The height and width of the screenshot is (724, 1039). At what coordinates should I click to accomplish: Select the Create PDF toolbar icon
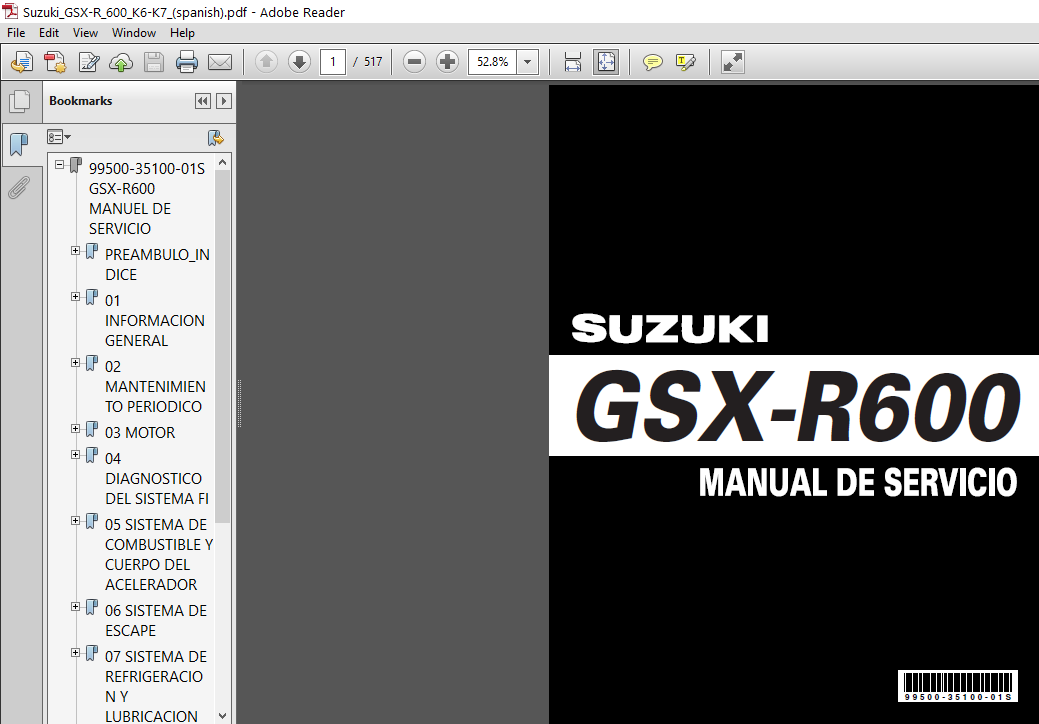click(x=54, y=62)
